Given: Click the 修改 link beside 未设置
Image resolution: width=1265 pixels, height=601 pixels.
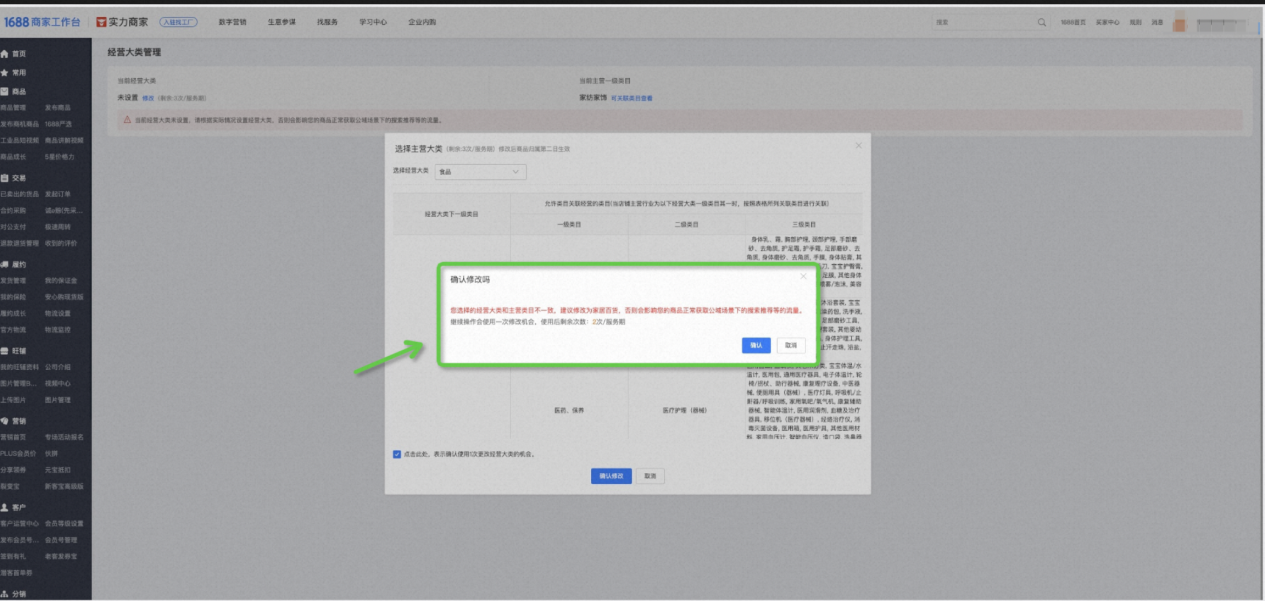Looking at the screenshot, I should click(x=148, y=98).
